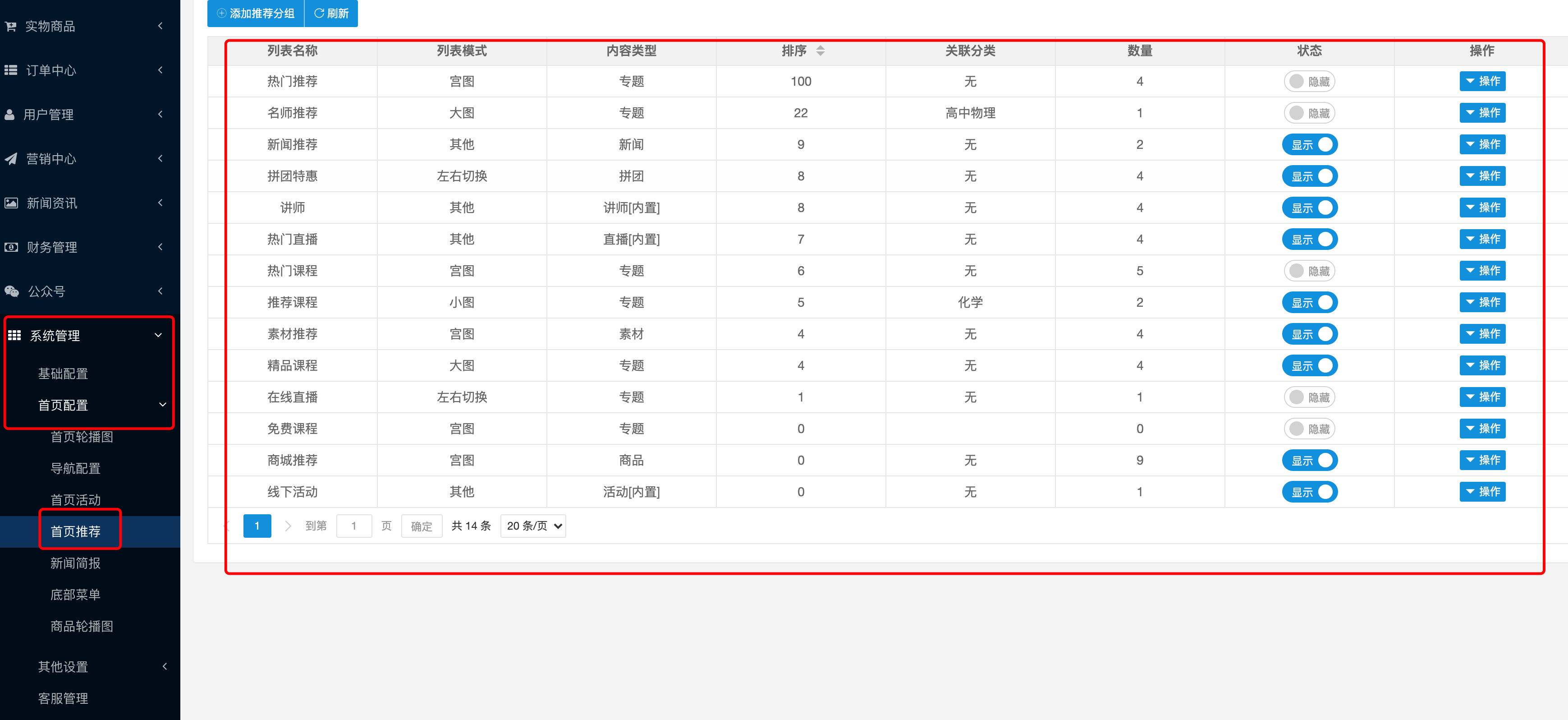This screenshot has width=1568, height=720.
Task: Collapse the 首页配置 submenu
Action: 90,405
